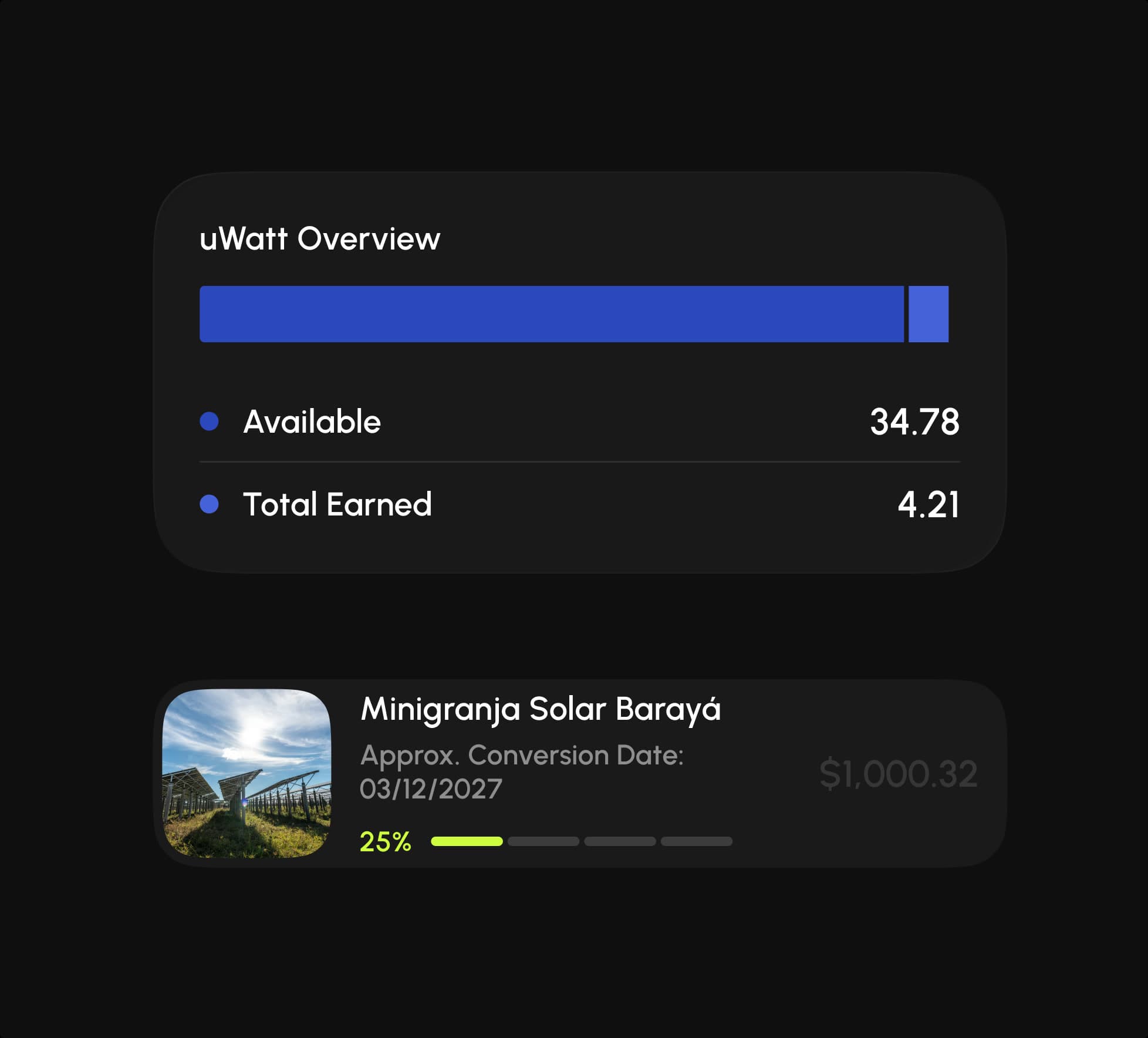Click the filled green progress segment
This screenshot has height=1038, width=1148.
pos(467,841)
